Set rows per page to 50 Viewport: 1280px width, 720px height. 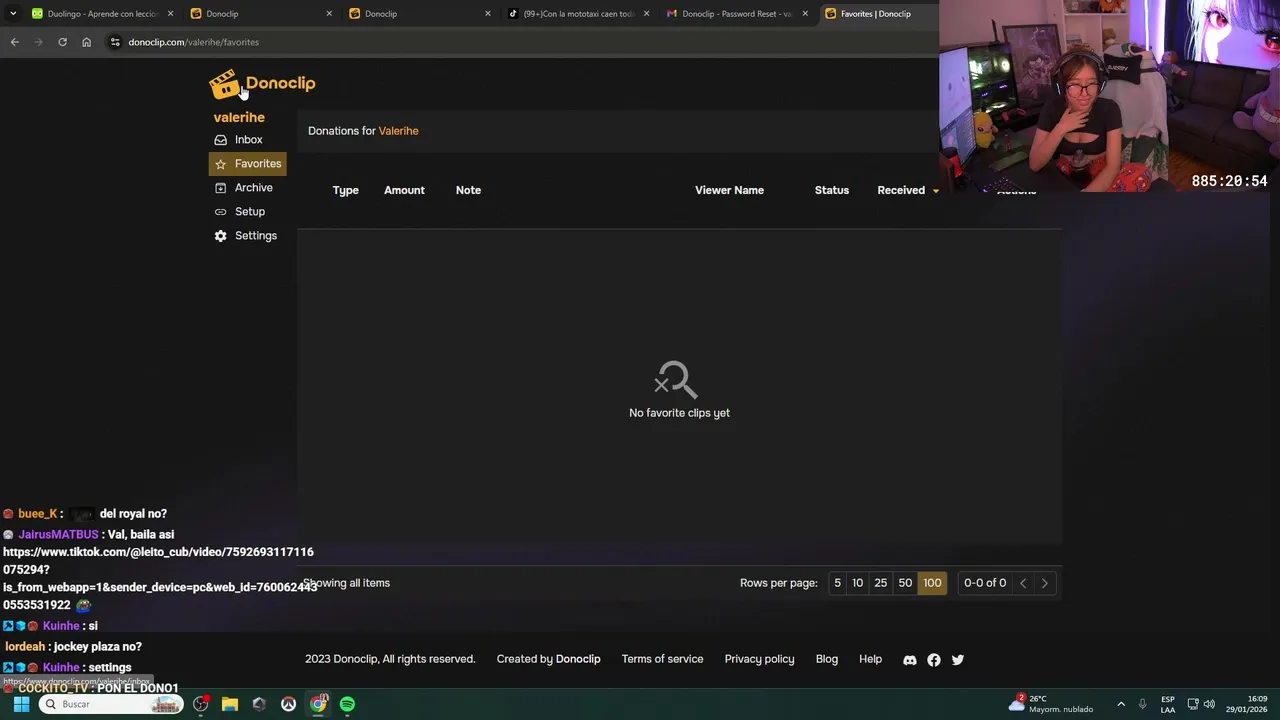[x=905, y=583]
